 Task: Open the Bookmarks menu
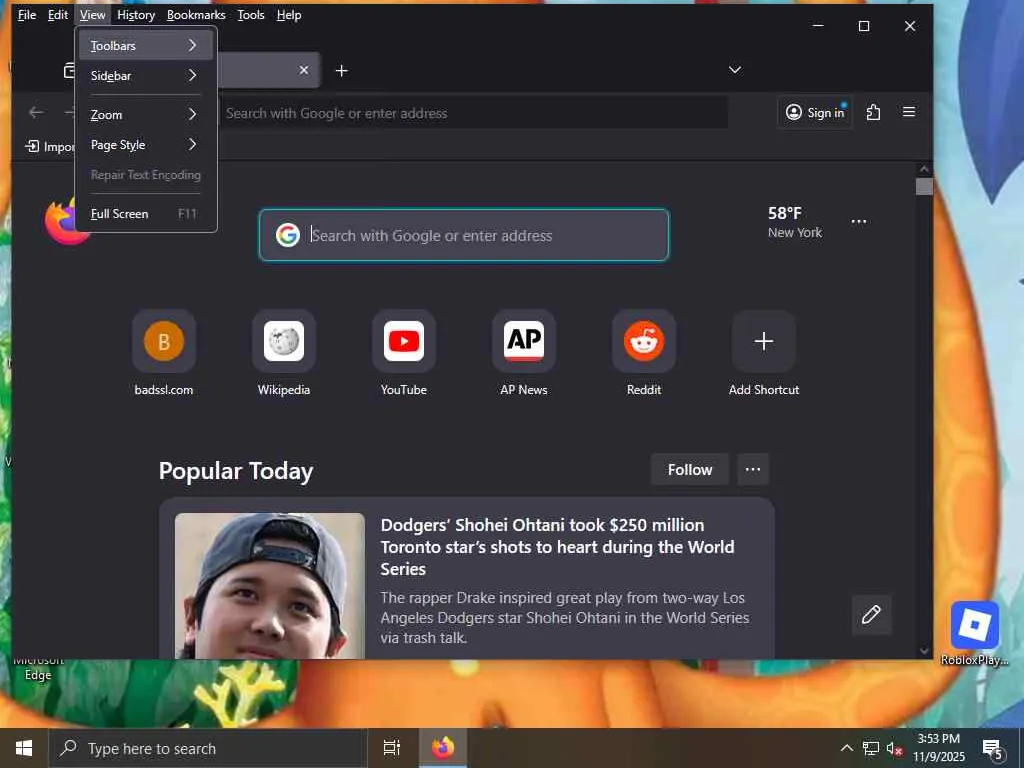pyautogui.click(x=196, y=14)
